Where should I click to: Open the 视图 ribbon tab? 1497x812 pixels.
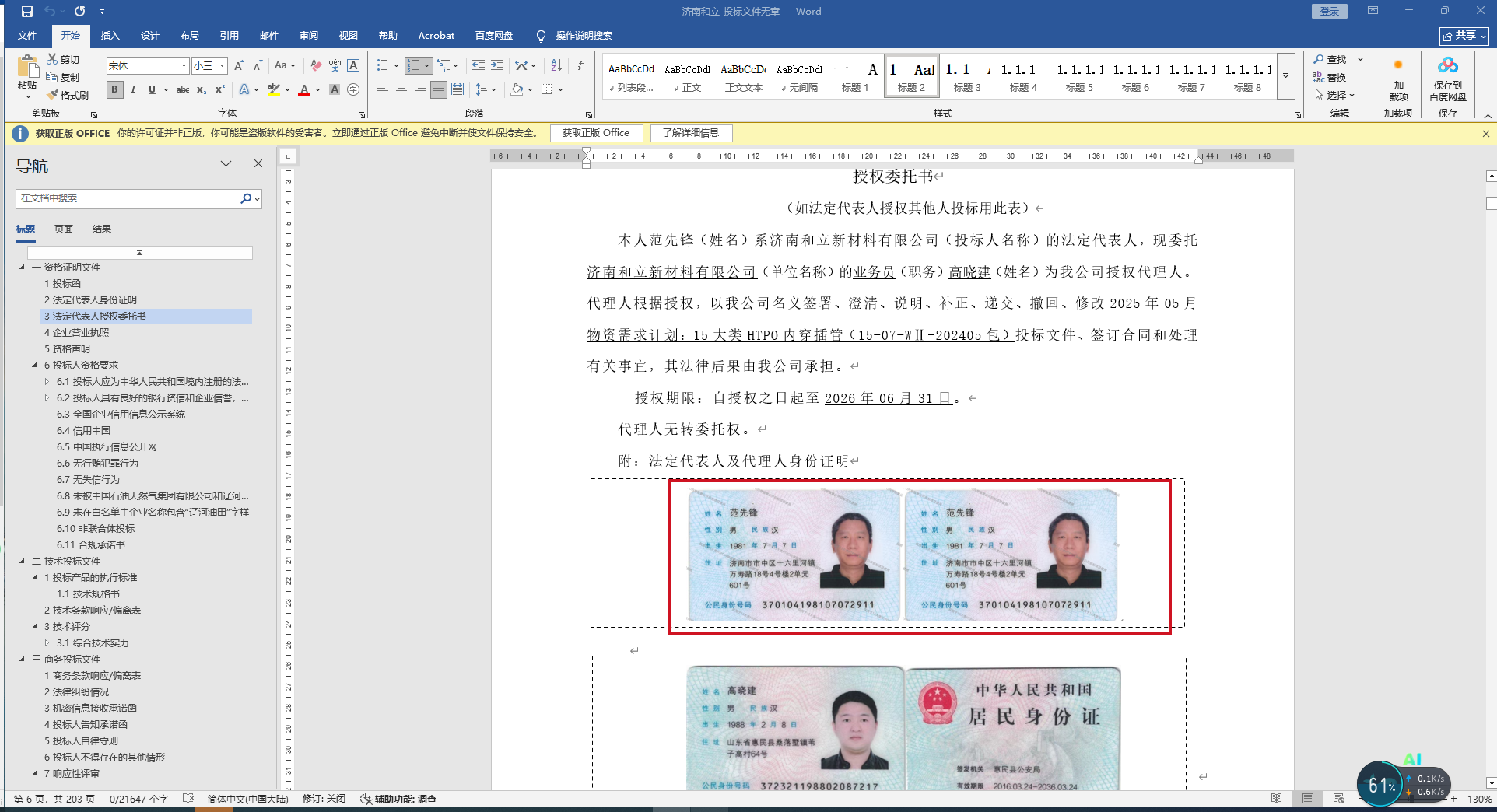pyautogui.click(x=349, y=36)
